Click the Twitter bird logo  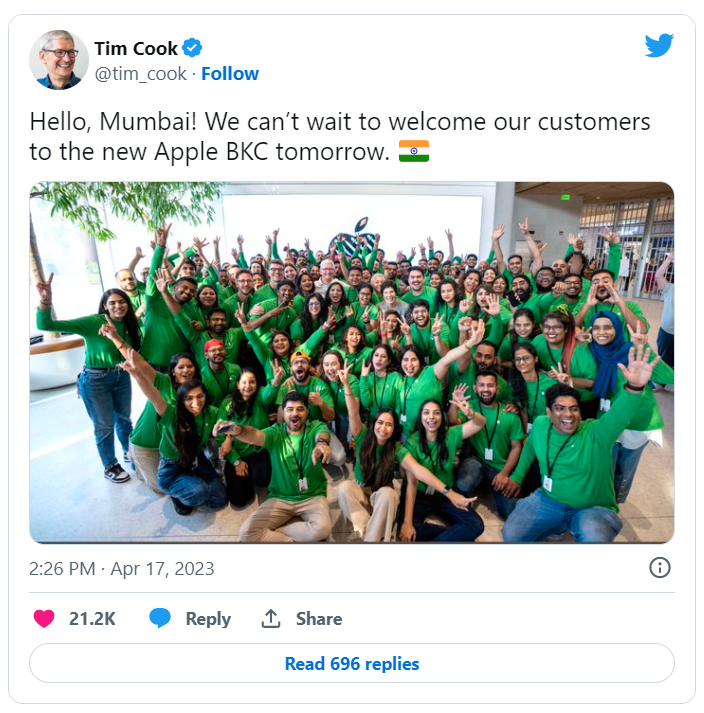659,45
